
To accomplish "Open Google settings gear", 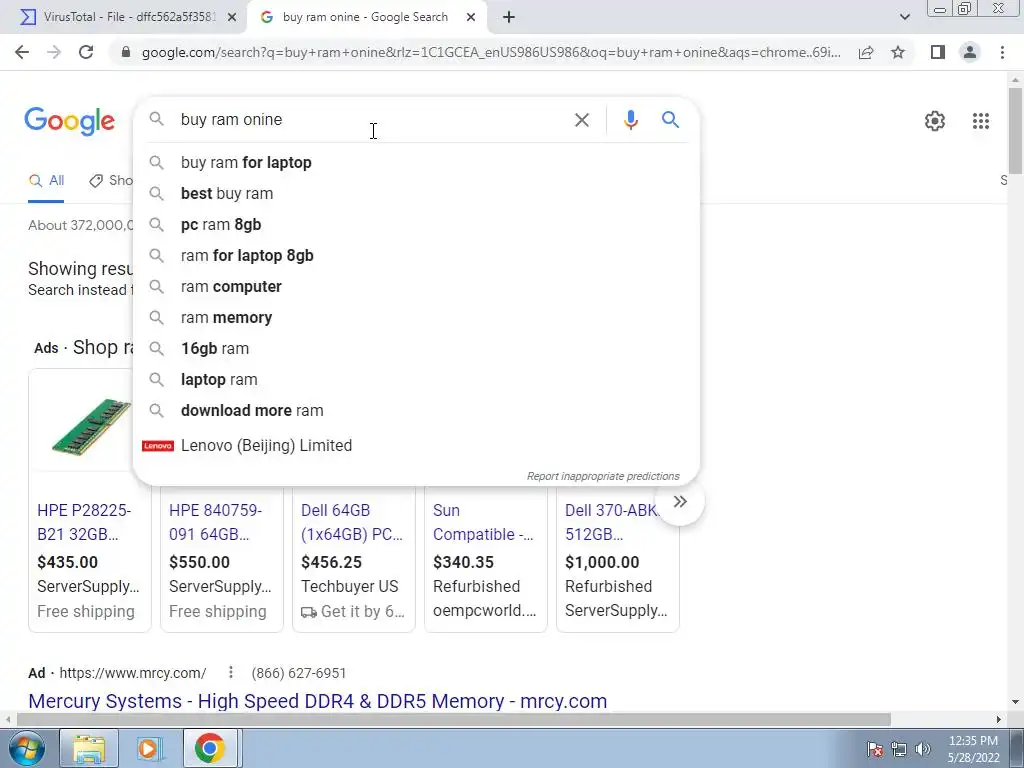I will (x=935, y=121).
